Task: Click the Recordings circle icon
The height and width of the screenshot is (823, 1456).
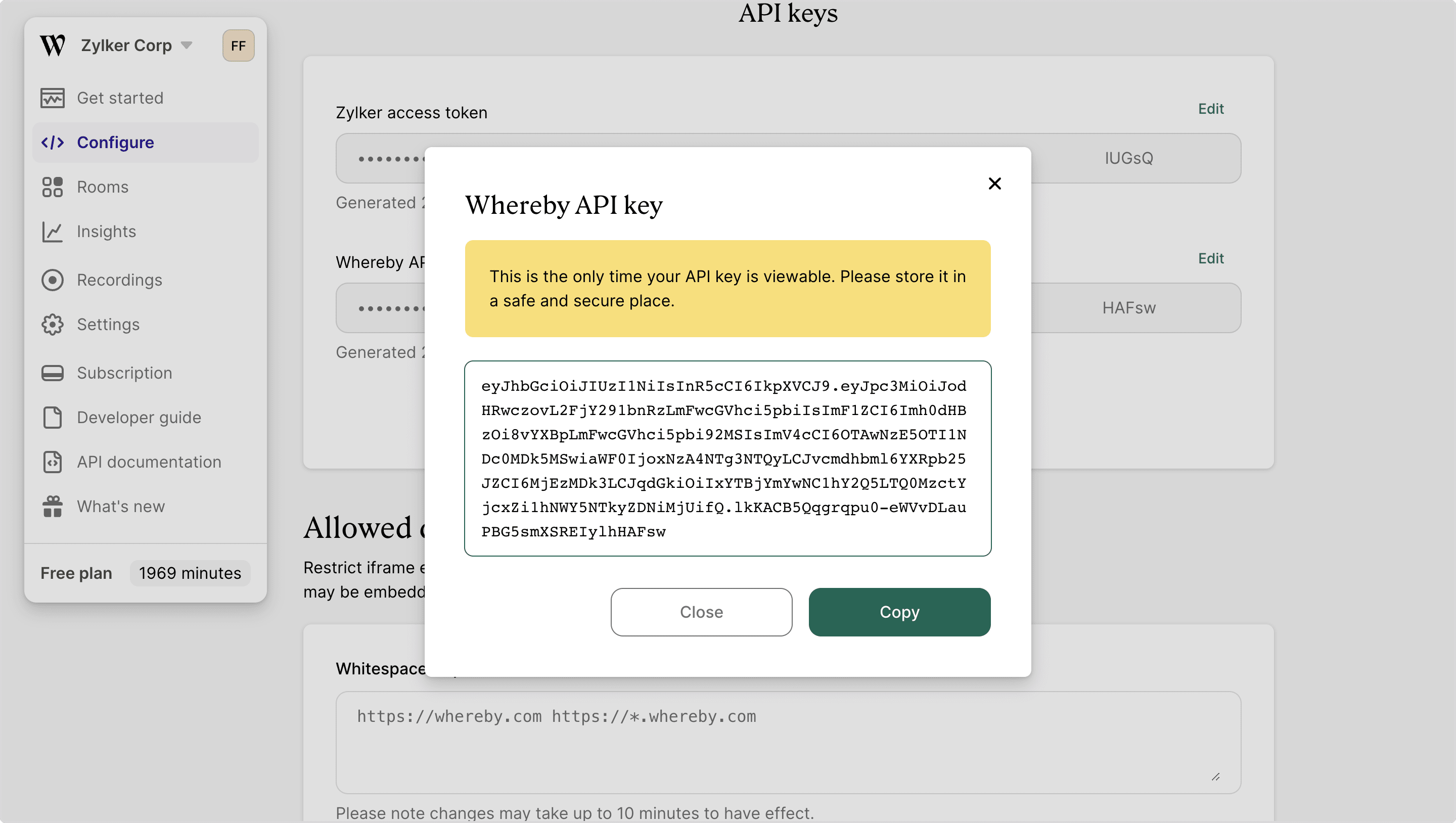Action: [x=53, y=280]
